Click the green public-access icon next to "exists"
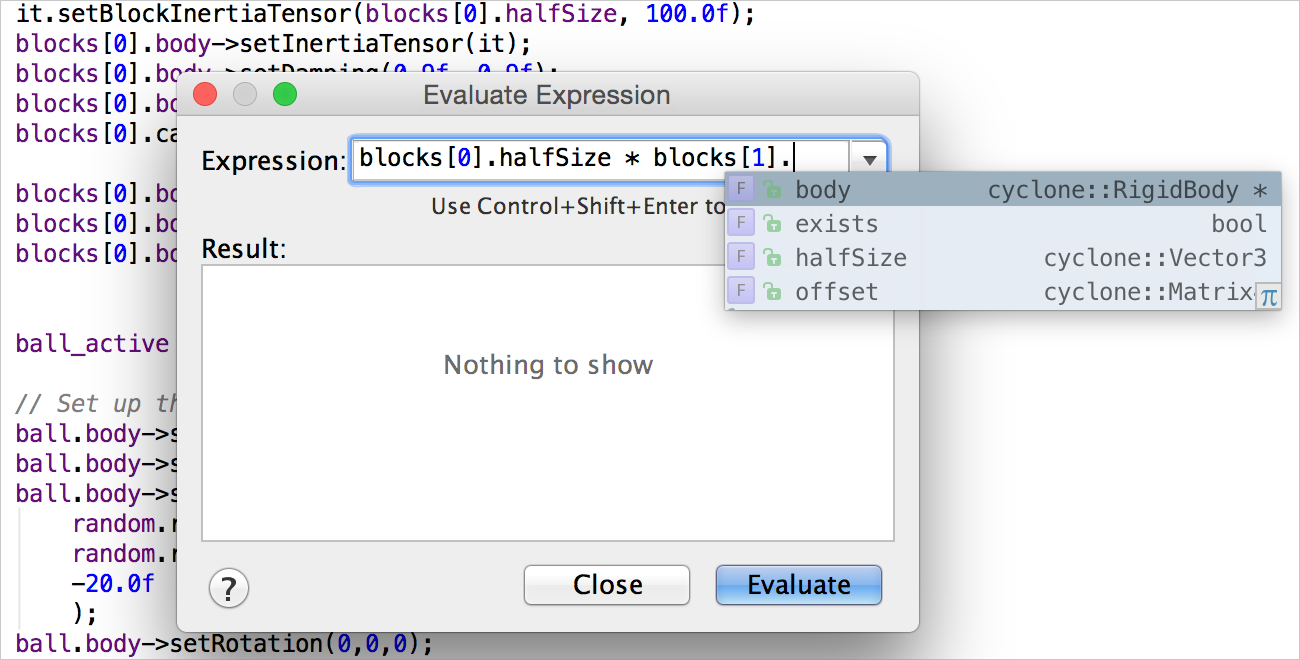The height and width of the screenshot is (660, 1300). 771,223
